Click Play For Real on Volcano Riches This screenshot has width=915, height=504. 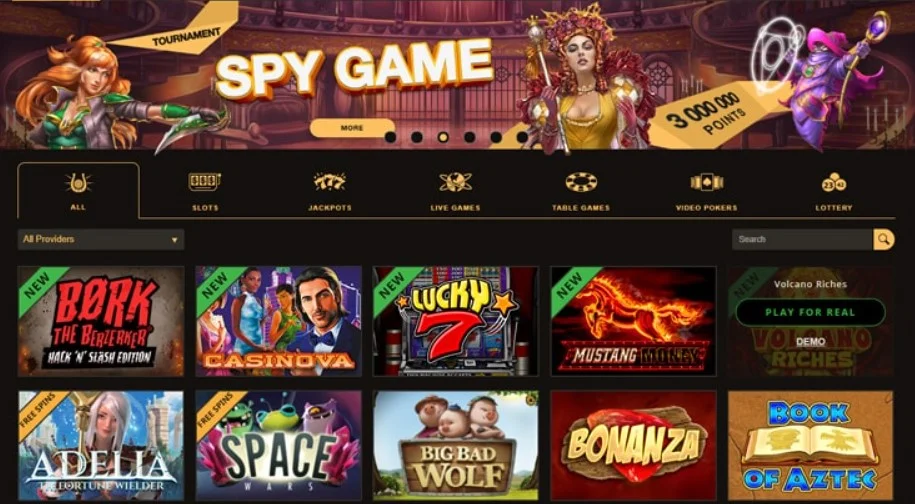pyautogui.click(x=810, y=312)
